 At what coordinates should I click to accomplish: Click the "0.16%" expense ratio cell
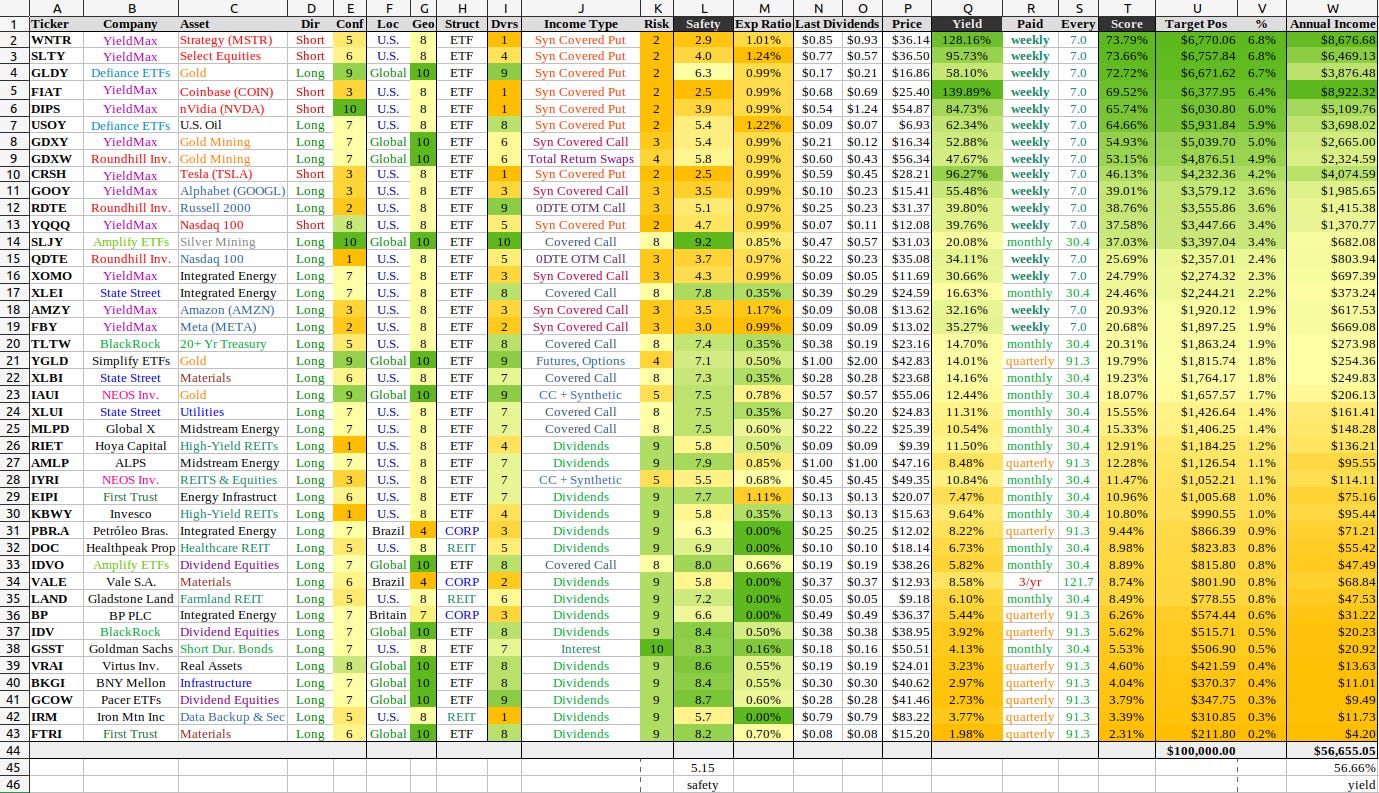click(763, 649)
